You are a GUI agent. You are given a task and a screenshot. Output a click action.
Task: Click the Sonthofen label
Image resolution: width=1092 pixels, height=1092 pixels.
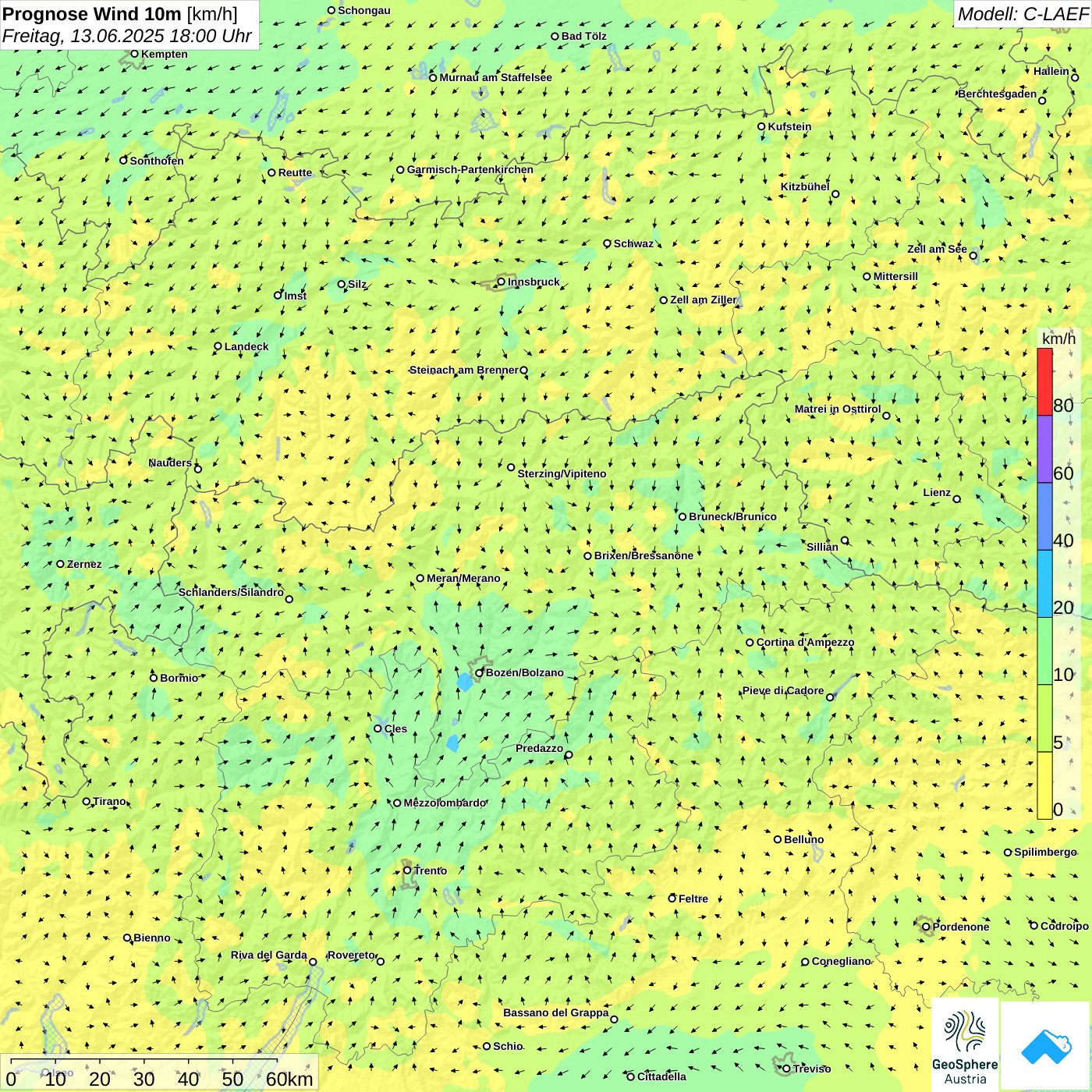pos(157,161)
